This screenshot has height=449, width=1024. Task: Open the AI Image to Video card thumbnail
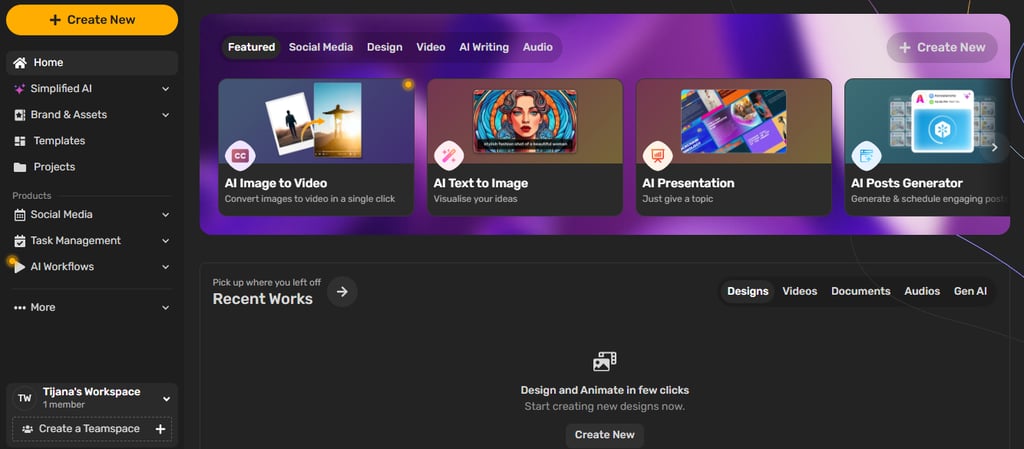tap(316, 121)
